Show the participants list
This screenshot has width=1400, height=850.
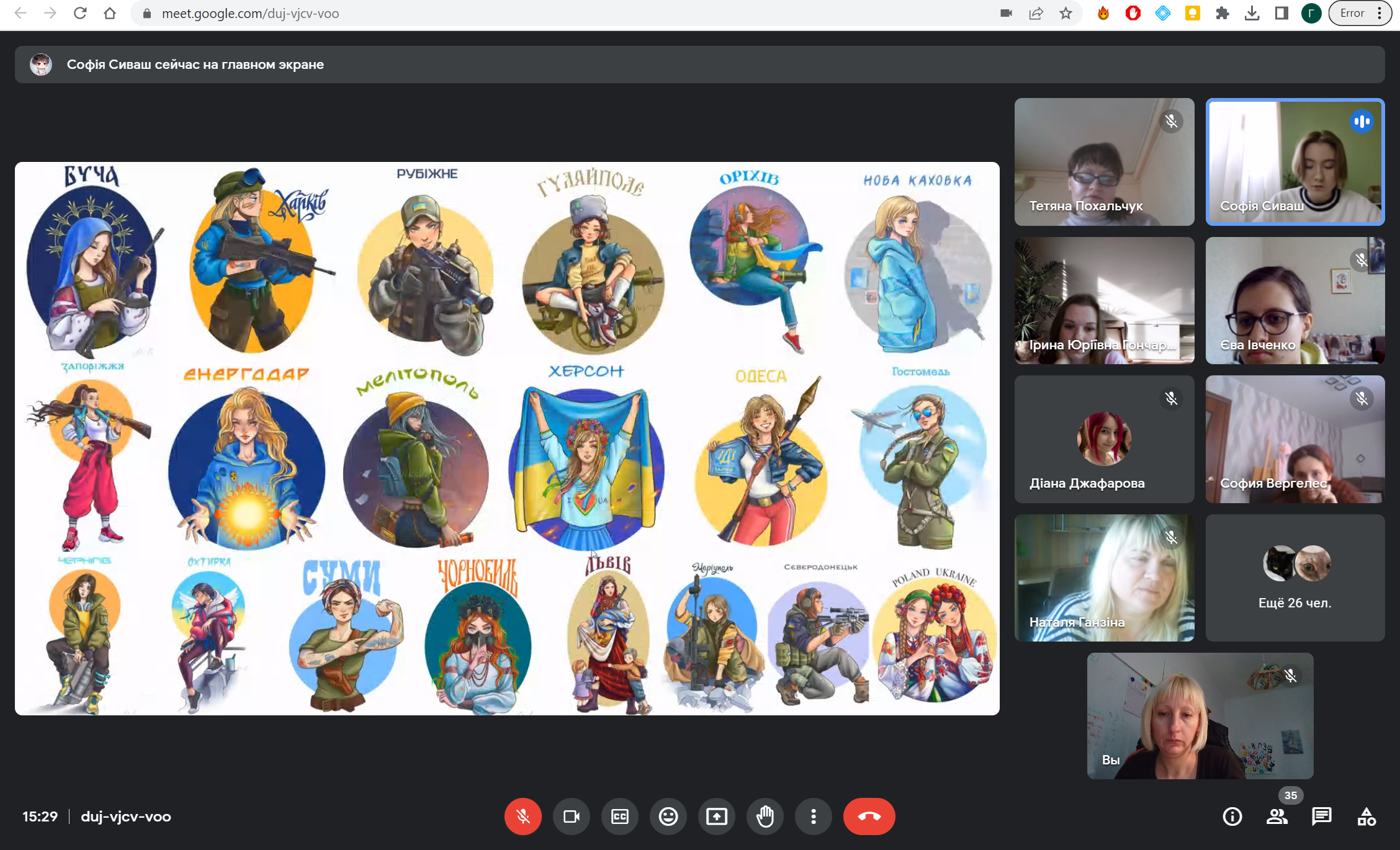1277,816
